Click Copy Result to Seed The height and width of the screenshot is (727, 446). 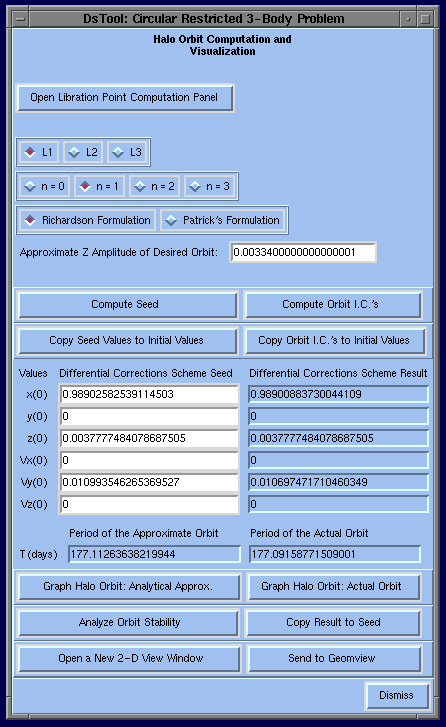click(333, 623)
